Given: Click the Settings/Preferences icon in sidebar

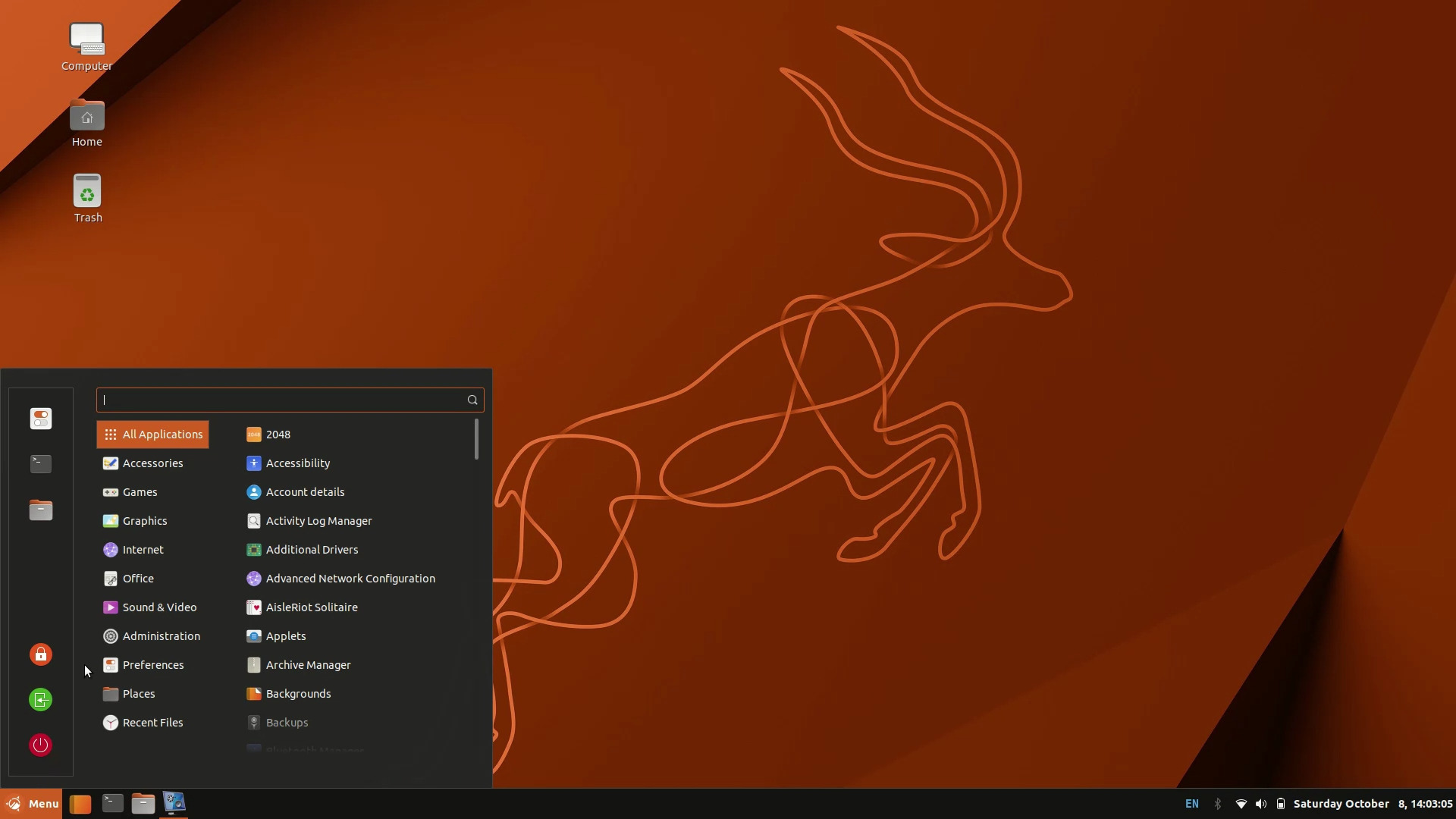Looking at the screenshot, I should click(41, 418).
